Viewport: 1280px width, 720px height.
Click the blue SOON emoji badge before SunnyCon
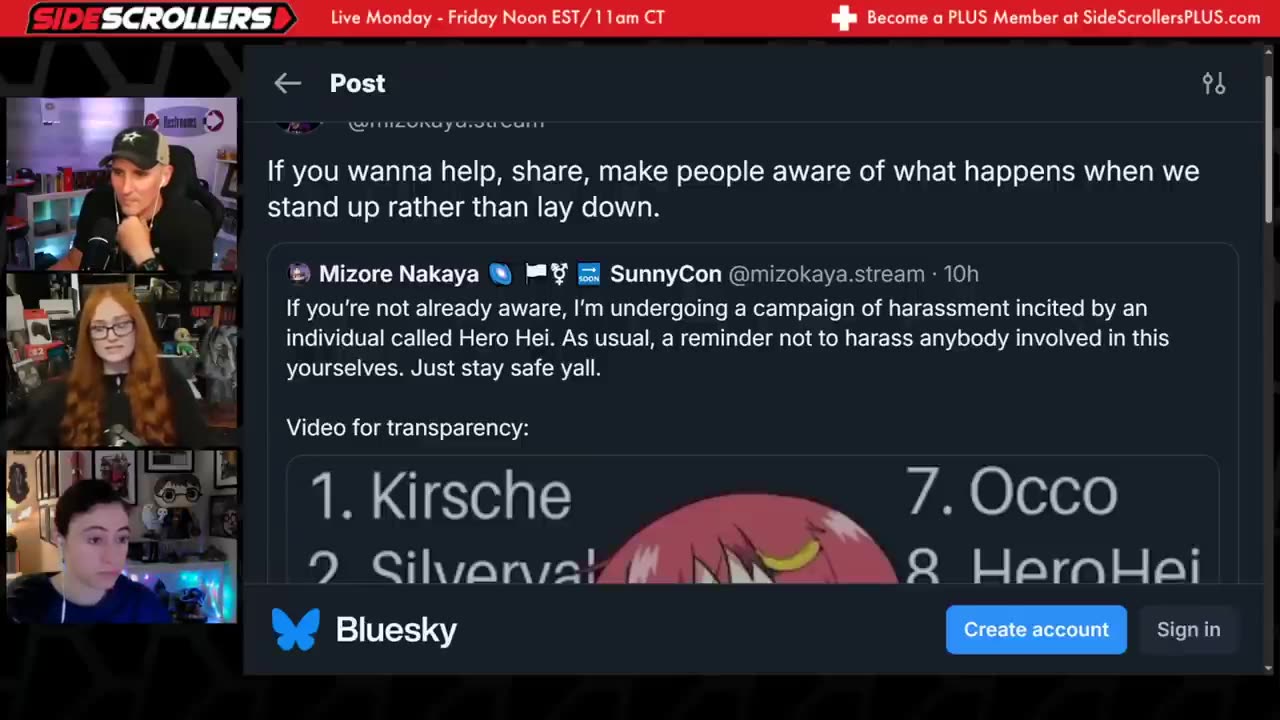coord(589,274)
